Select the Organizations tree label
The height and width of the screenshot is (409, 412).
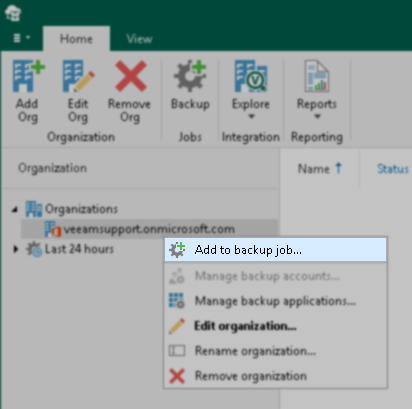click(x=81, y=209)
